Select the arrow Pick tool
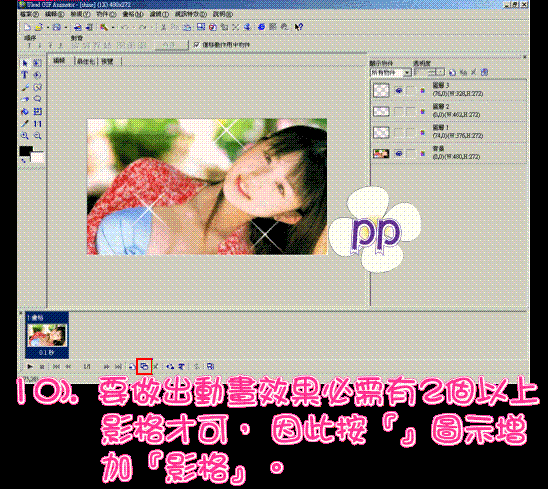Screen dimensions: 548x489 tap(24, 63)
